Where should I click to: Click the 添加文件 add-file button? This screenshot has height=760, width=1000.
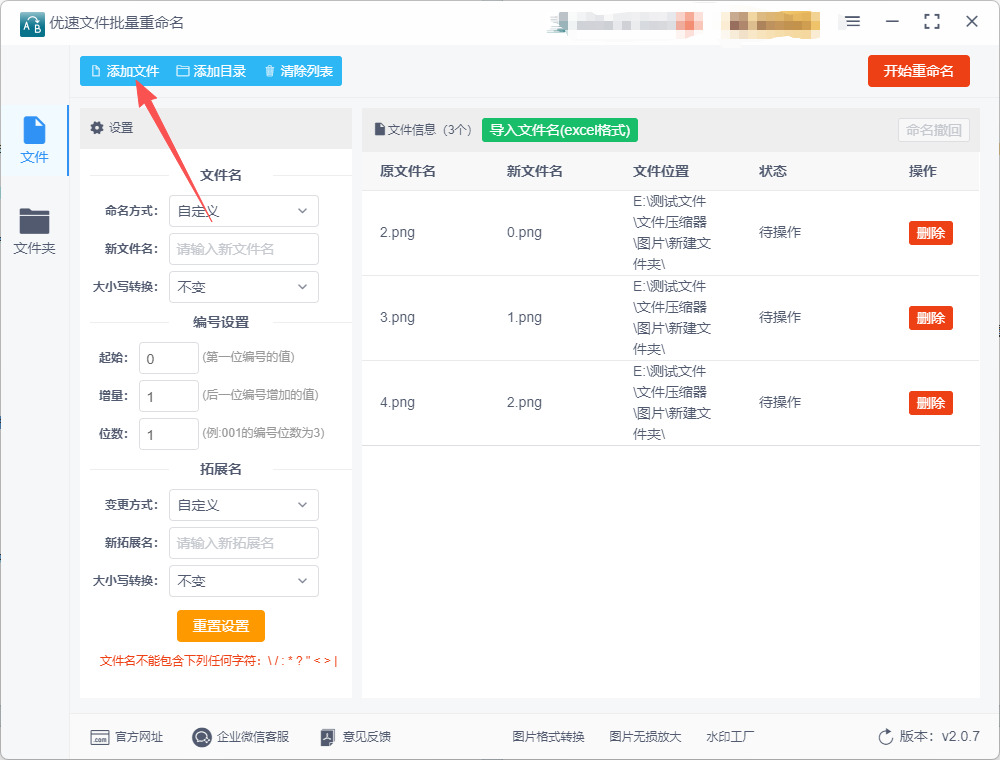tap(125, 71)
